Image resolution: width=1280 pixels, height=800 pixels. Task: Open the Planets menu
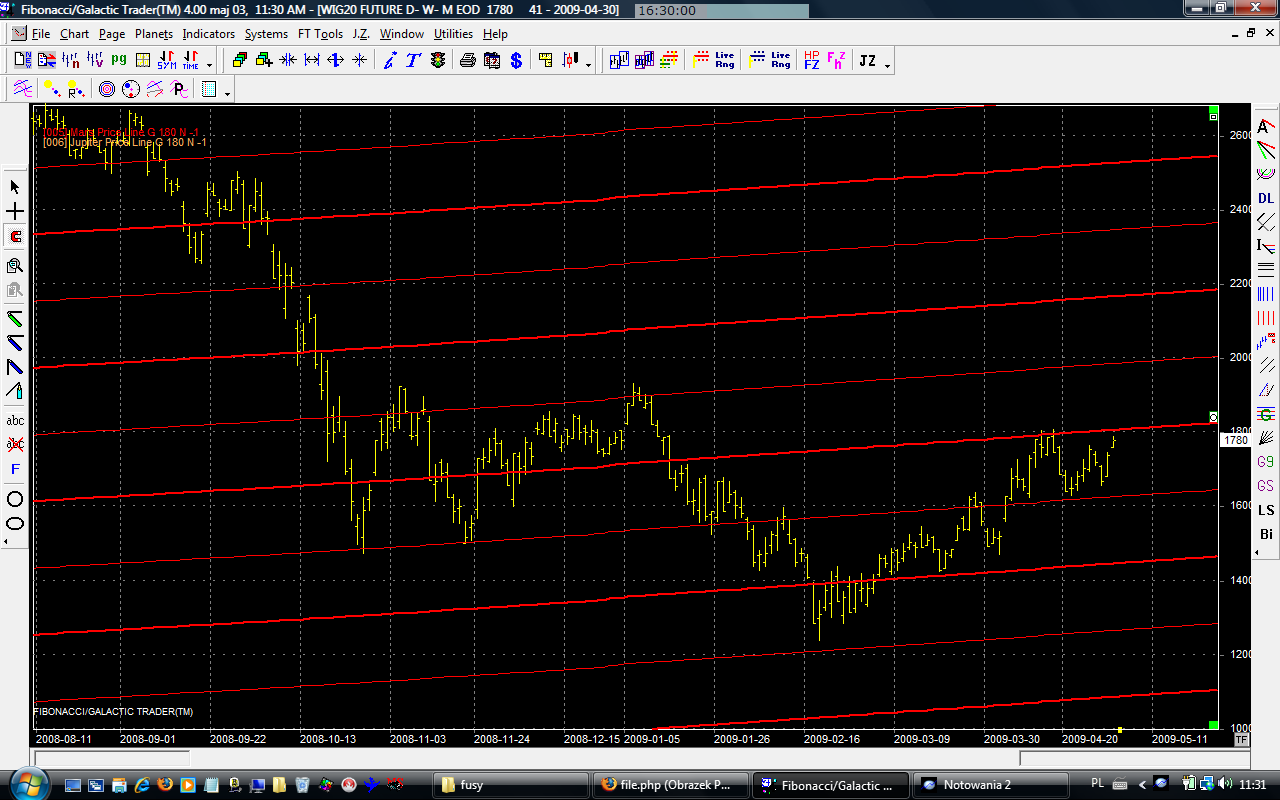(x=154, y=34)
